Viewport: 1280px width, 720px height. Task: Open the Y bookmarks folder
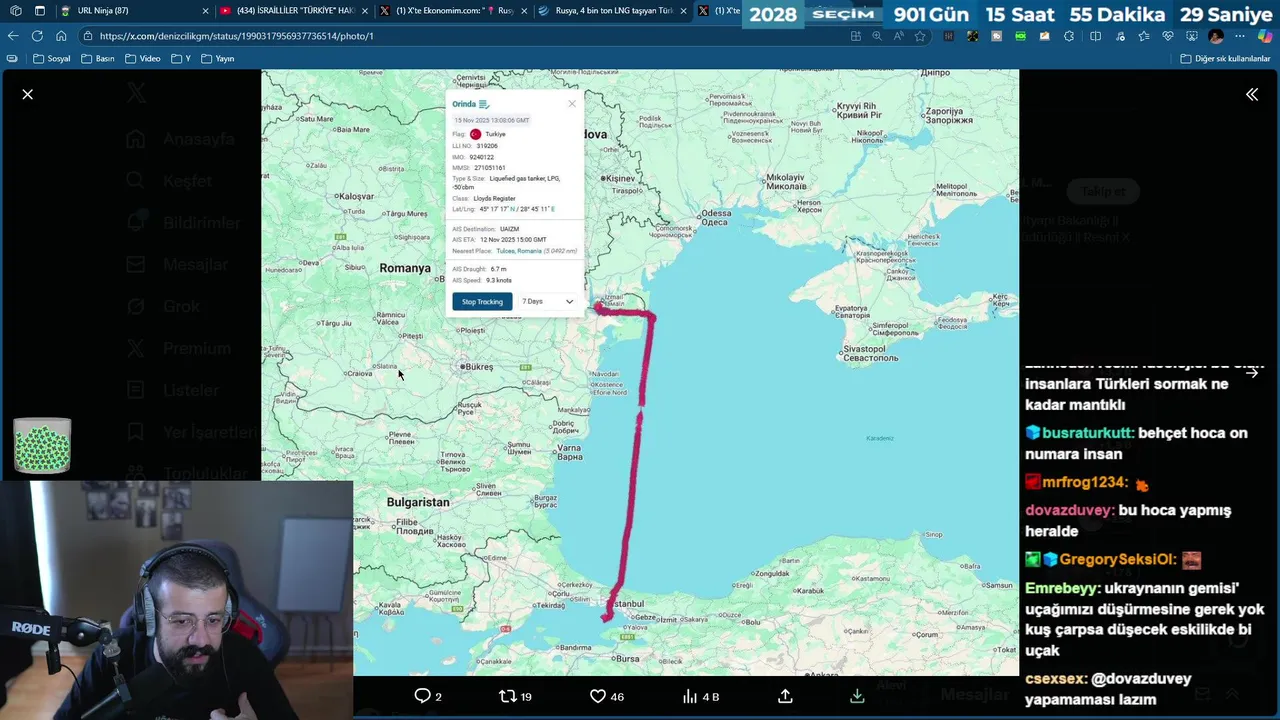(x=180, y=59)
